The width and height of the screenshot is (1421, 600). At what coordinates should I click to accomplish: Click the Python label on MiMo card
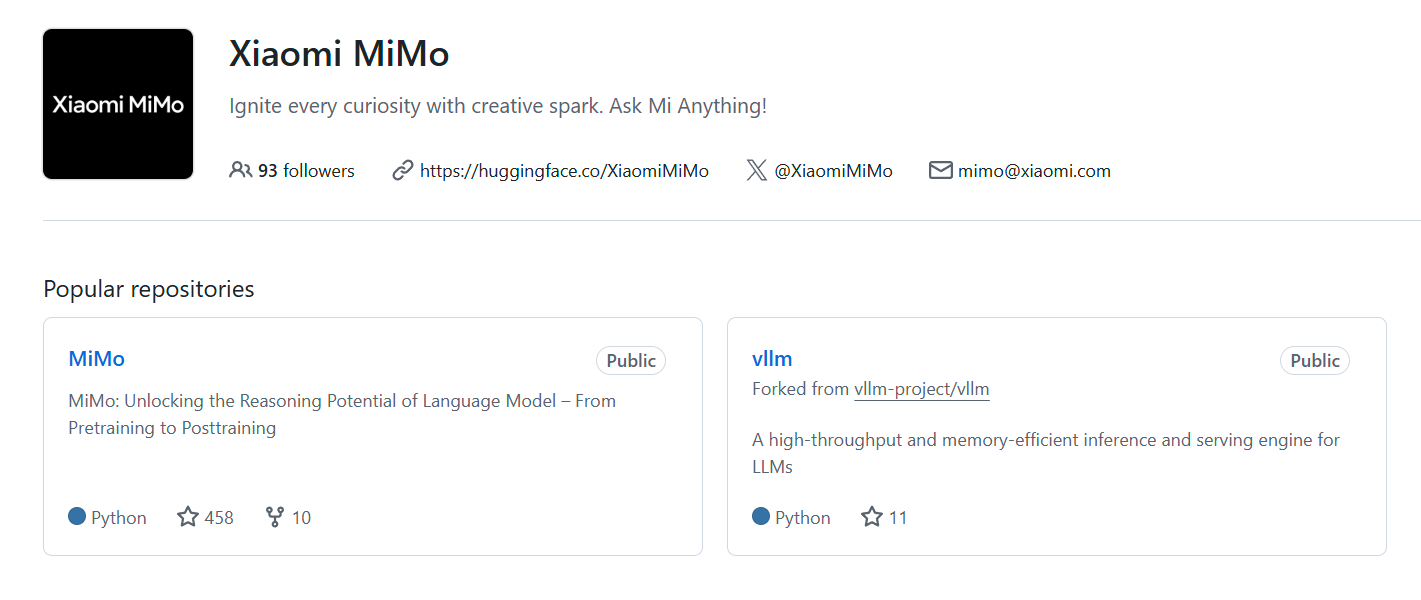click(x=119, y=518)
